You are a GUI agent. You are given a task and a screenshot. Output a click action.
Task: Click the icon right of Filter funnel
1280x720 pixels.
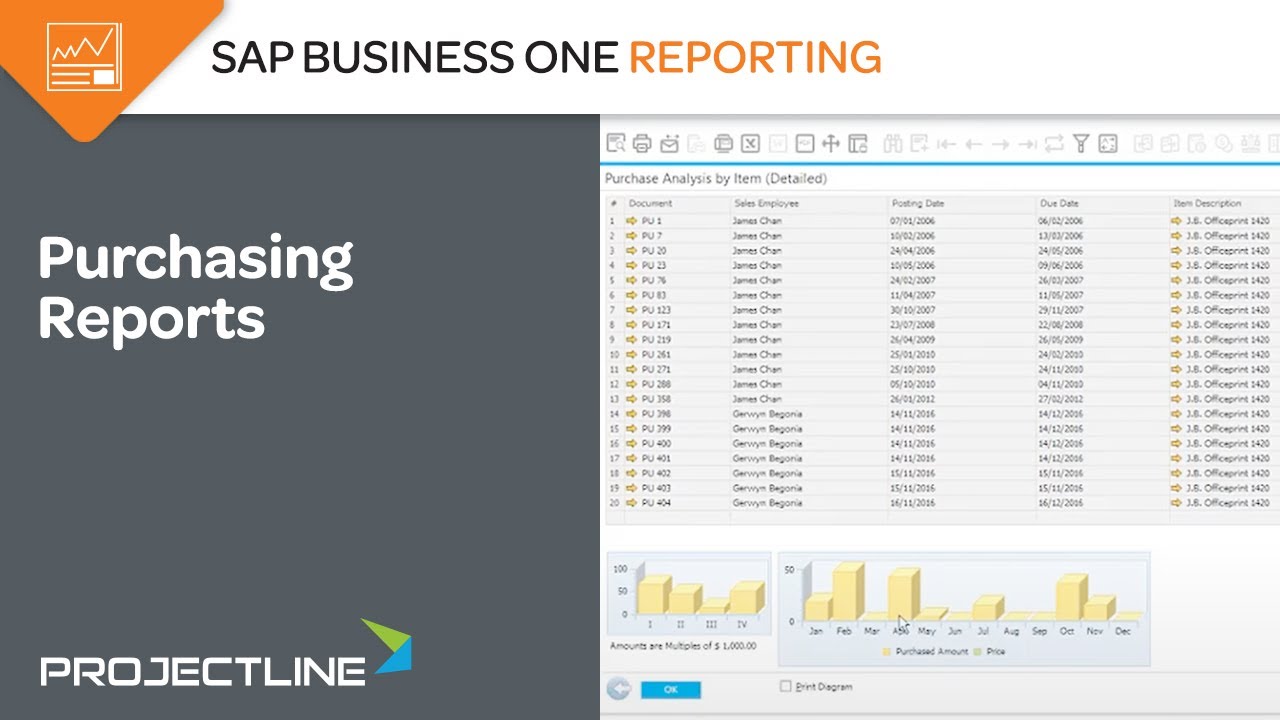[1108, 144]
